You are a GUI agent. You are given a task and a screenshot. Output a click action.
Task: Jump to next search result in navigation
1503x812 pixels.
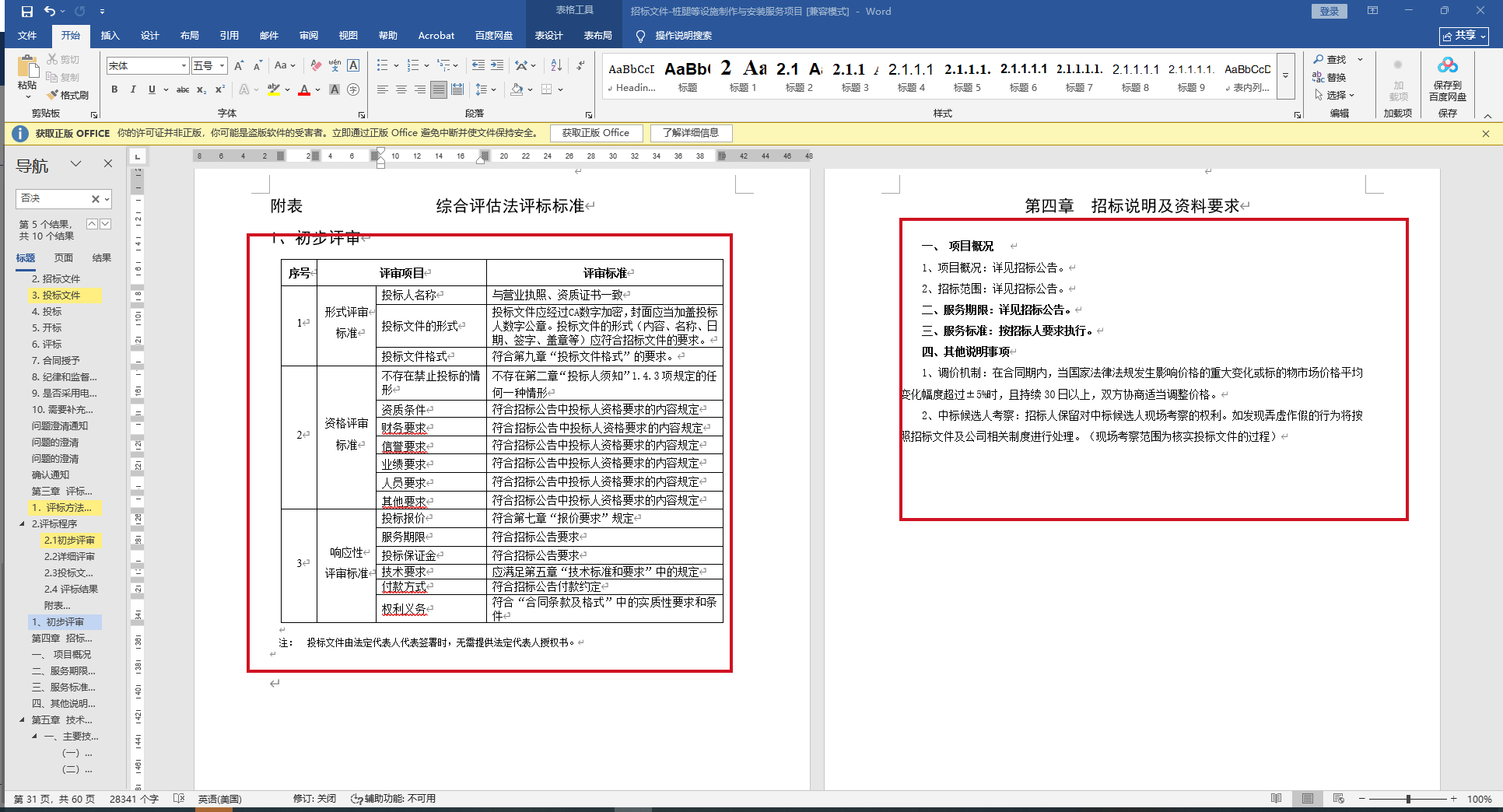coord(105,224)
